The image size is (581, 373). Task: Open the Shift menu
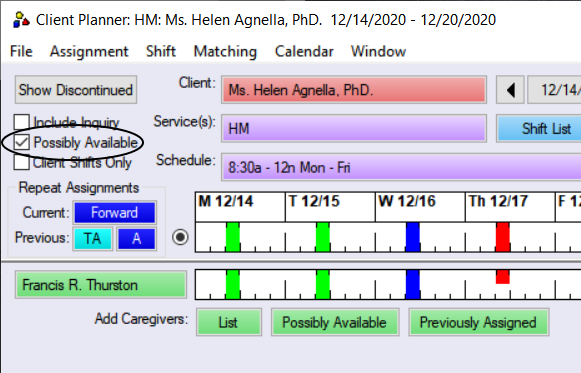pos(161,51)
